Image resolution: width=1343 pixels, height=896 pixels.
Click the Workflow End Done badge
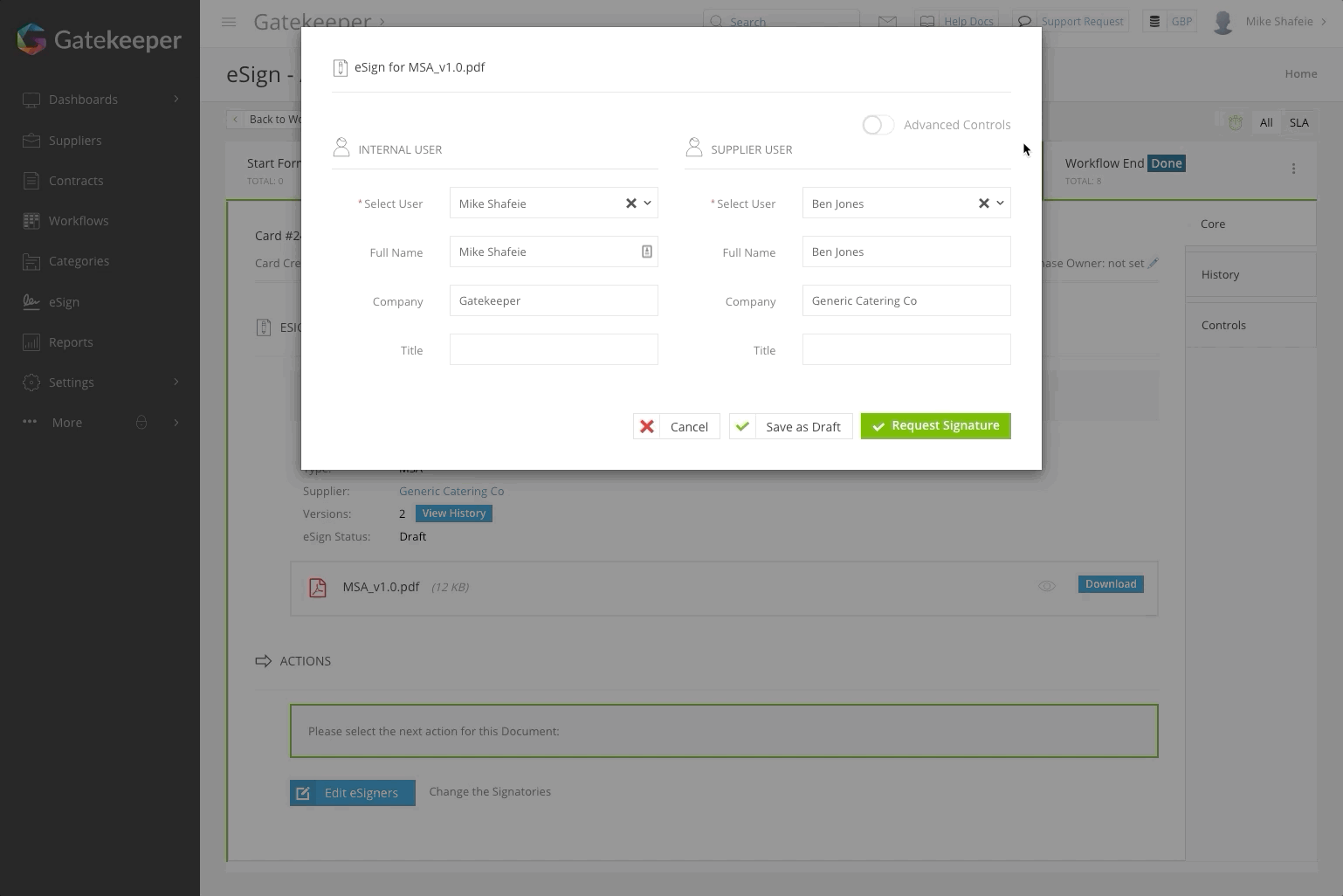point(1167,163)
